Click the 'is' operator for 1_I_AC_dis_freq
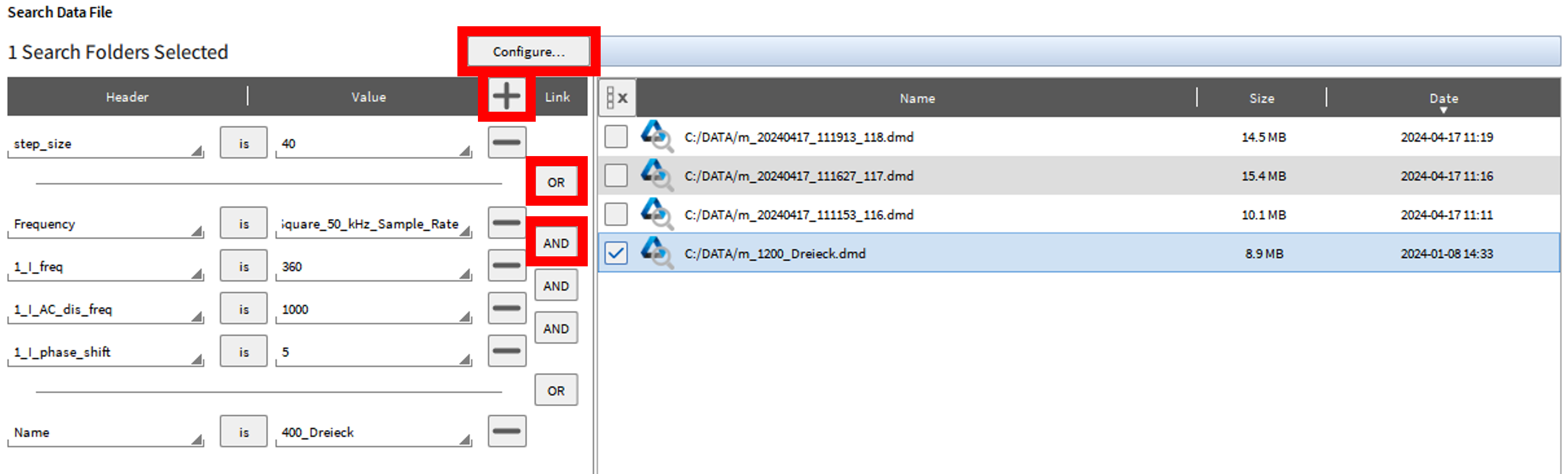Image resolution: width=1568 pixels, height=474 pixels. 244,309
